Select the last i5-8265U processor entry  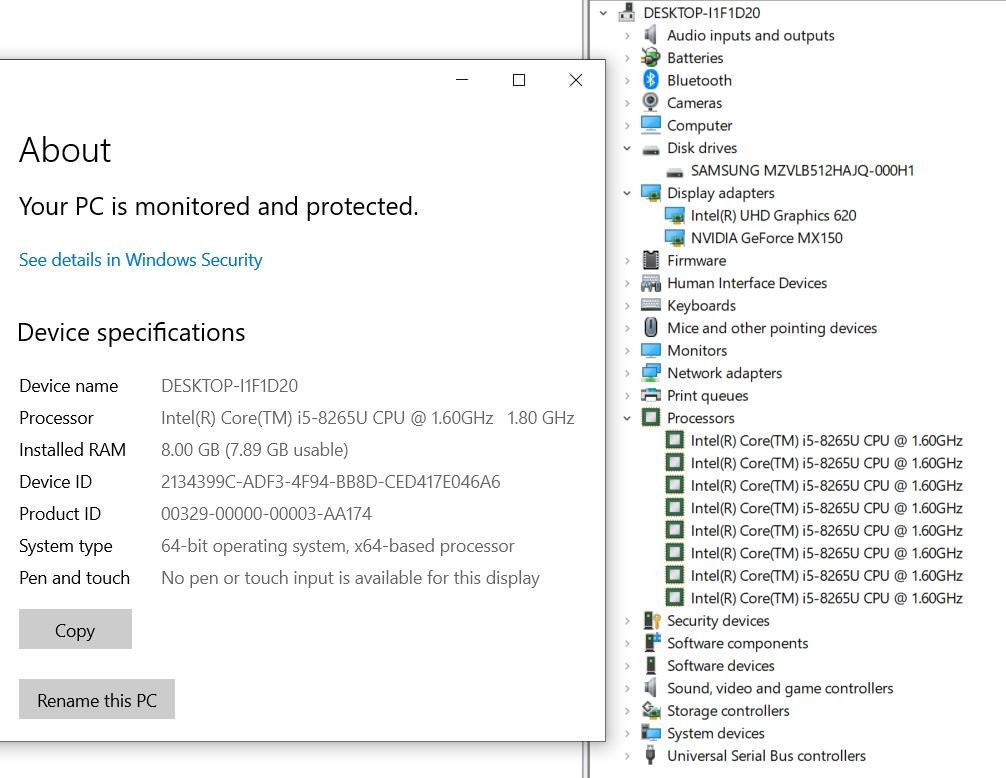pyautogui.click(x=826, y=598)
